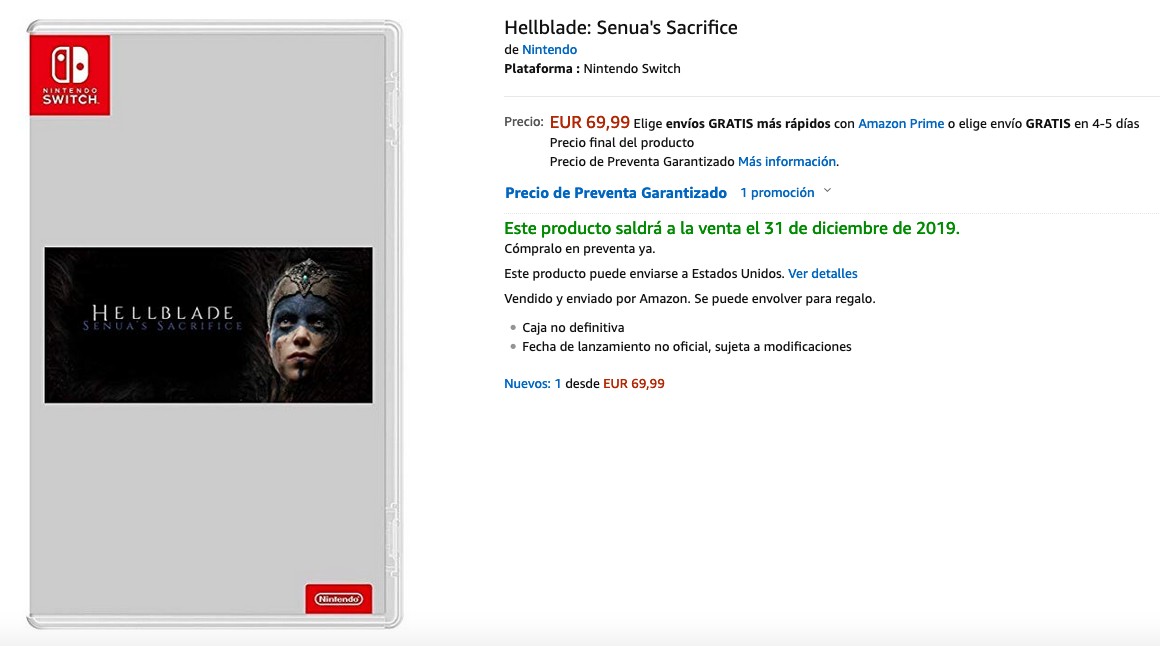Open the Amazon Prime link
This screenshot has height=646, width=1160.
click(900, 124)
